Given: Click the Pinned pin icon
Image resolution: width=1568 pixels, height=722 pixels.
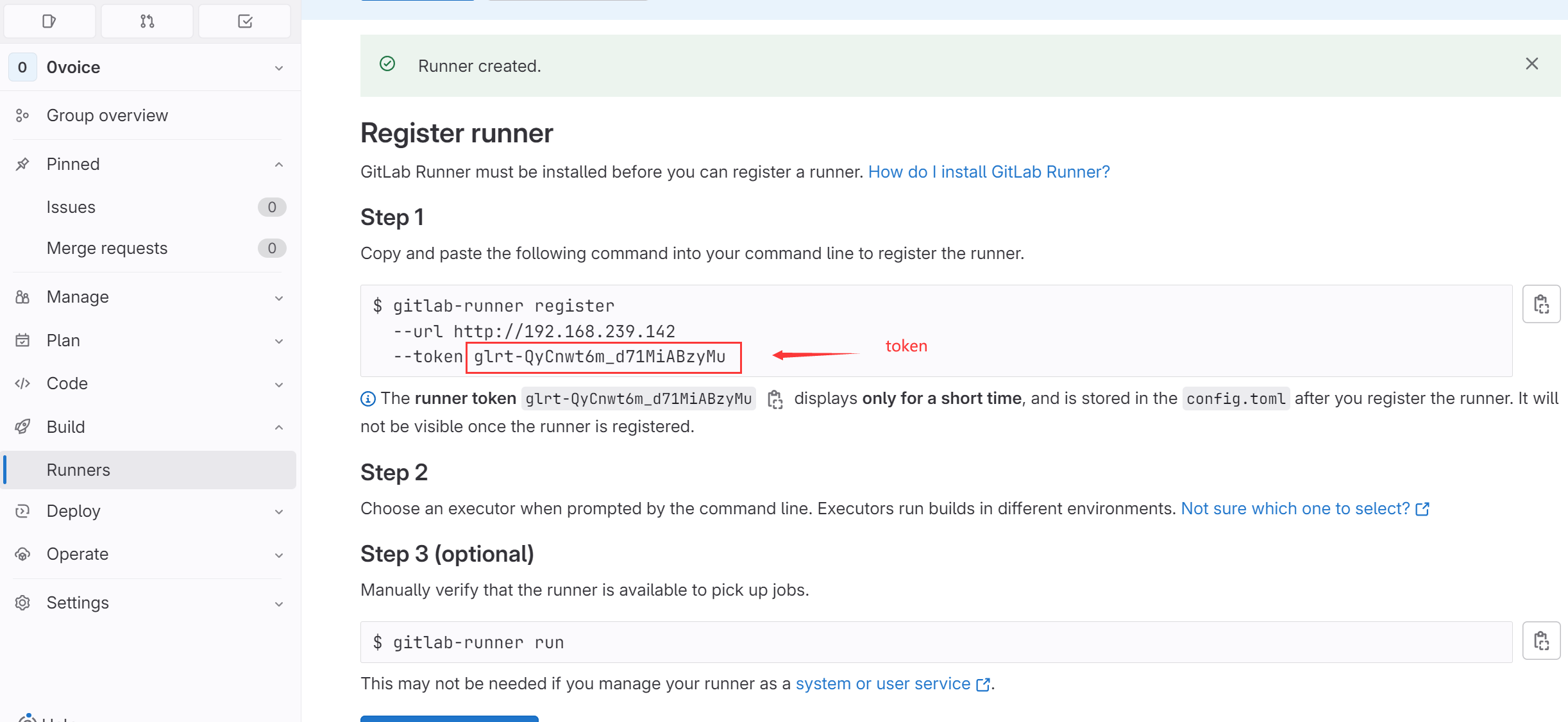Looking at the screenshot, I should [x=22, y=164].
